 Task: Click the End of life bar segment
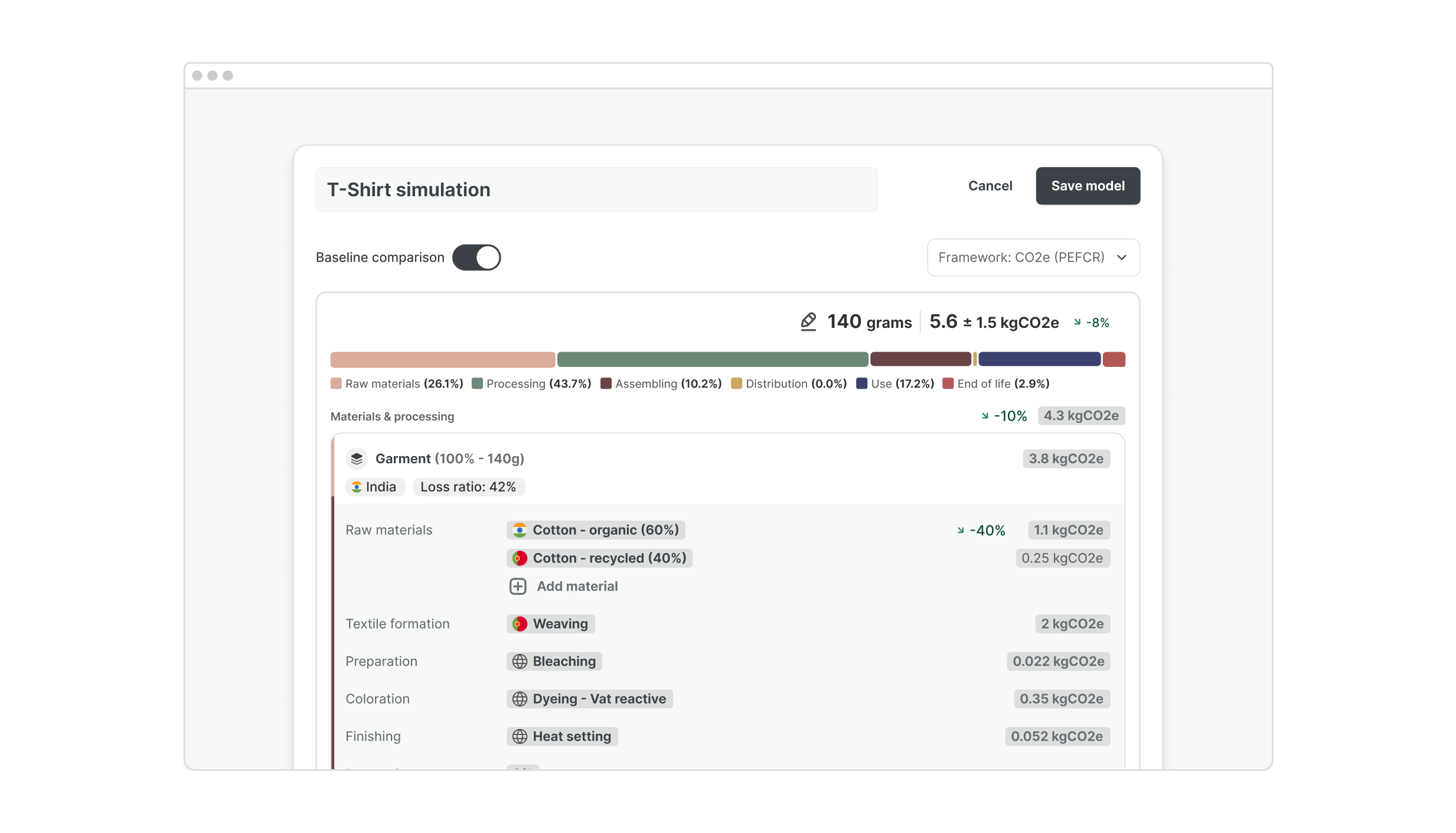1114,359
